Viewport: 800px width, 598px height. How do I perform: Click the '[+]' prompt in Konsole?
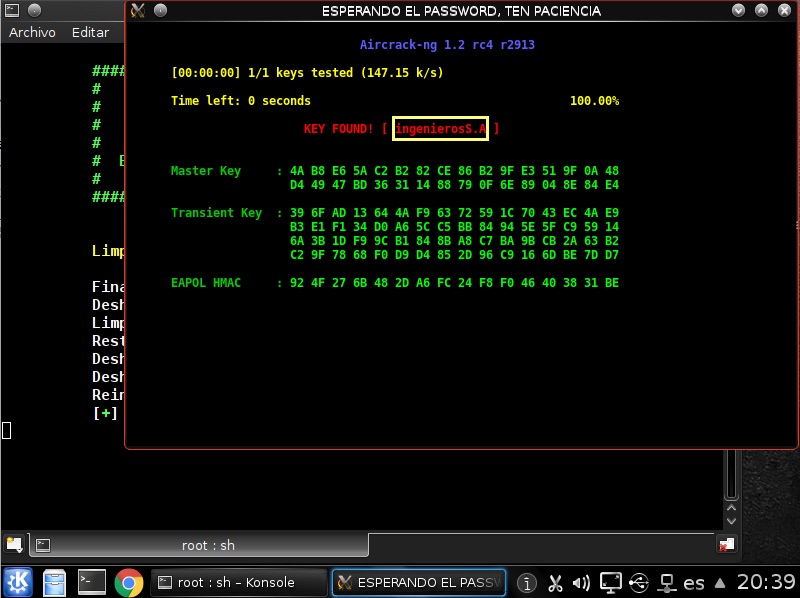tap(105, 413)
